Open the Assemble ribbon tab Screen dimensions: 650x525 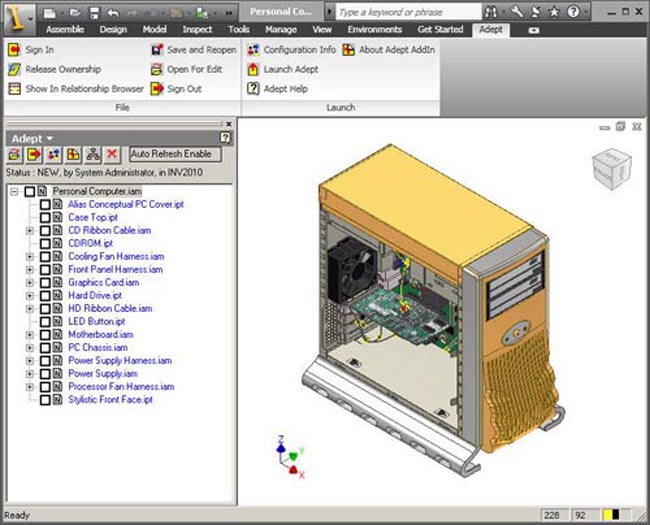point(65,29)
